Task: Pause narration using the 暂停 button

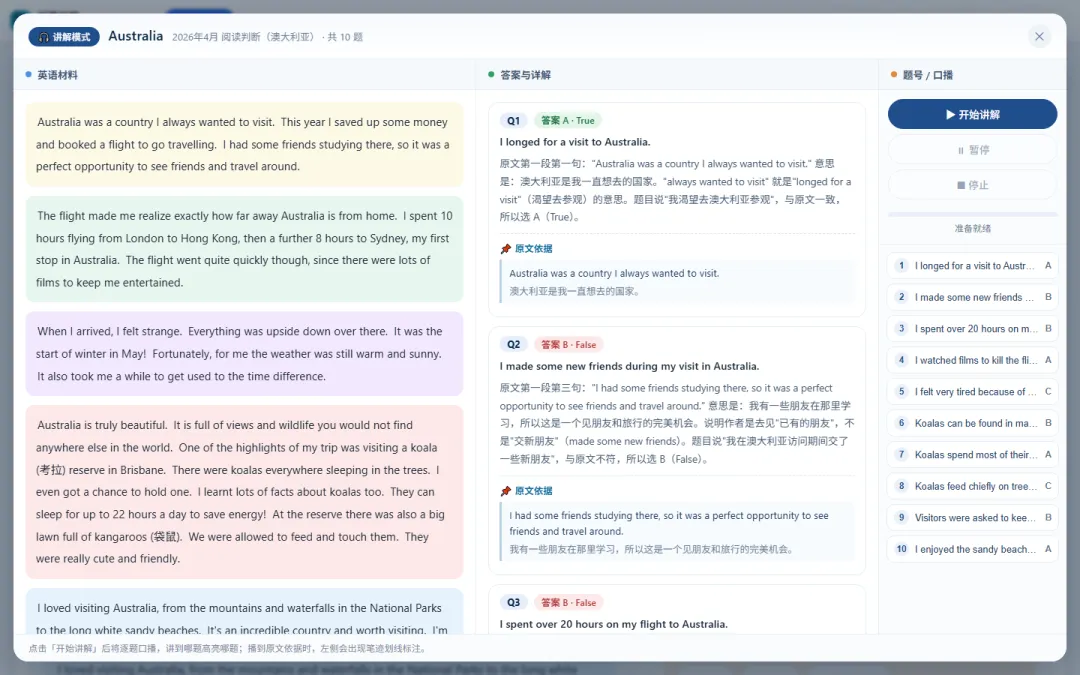Action: pos(972,149)
